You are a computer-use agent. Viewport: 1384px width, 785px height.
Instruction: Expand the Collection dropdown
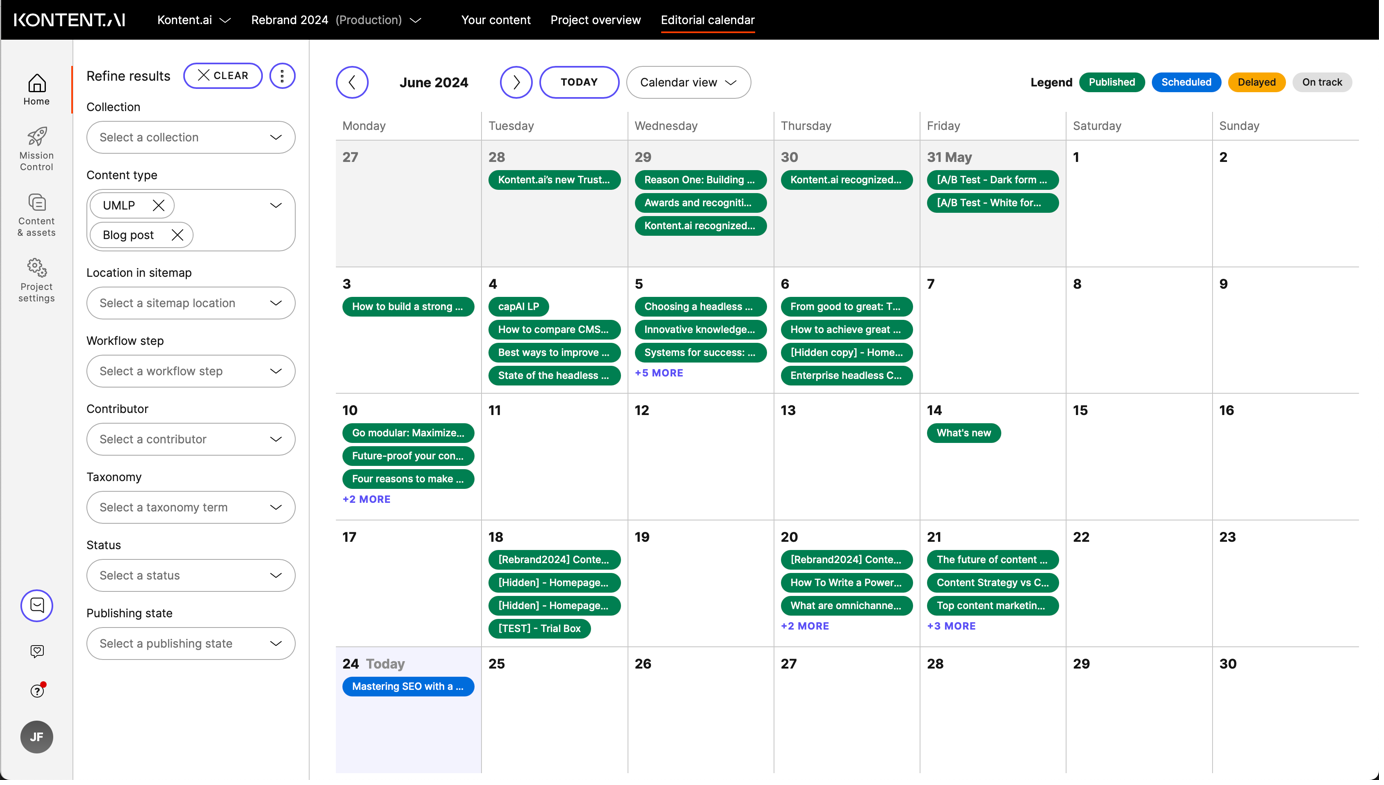[x=190, y=137]
